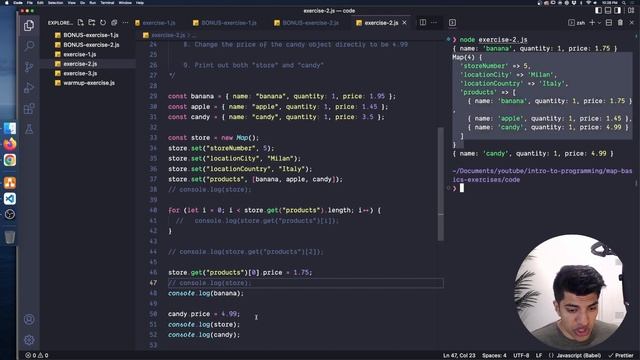
Task: Open warmup-exercise.js in Explorer
Action: coord(88,83)
